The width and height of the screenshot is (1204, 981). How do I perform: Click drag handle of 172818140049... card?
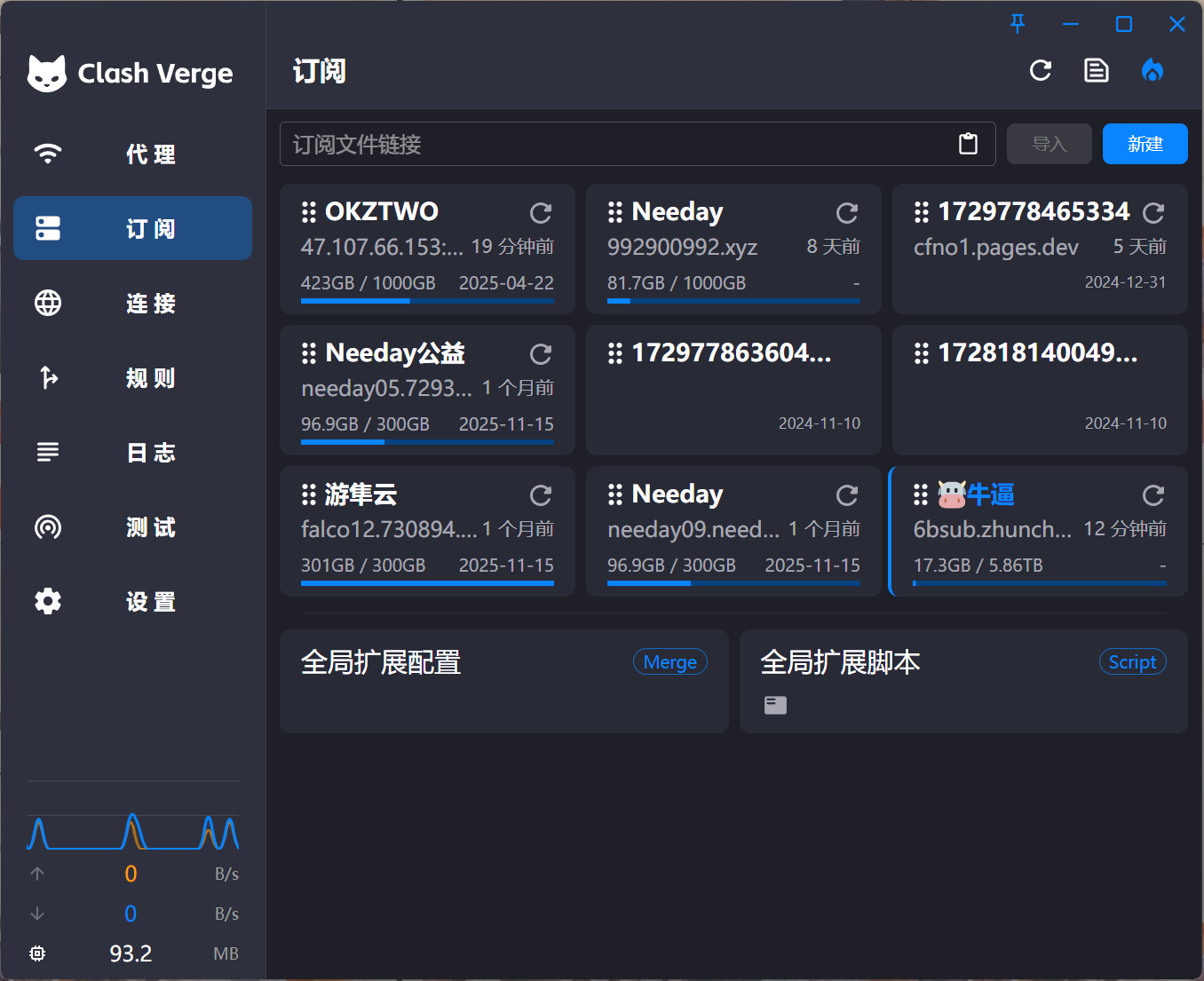click(922, 353)
